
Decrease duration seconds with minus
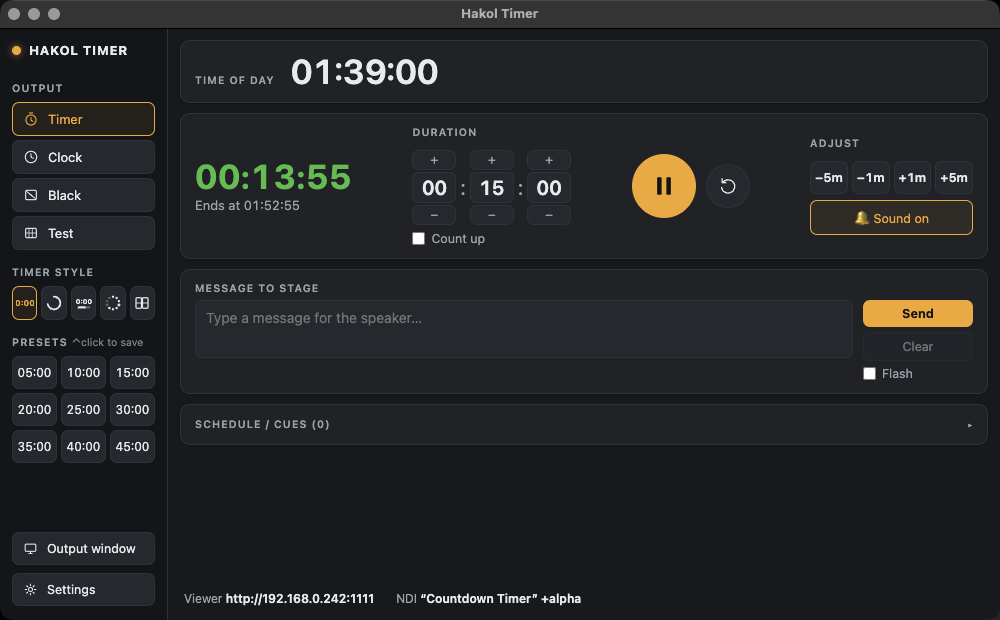[x=549, y=215]
